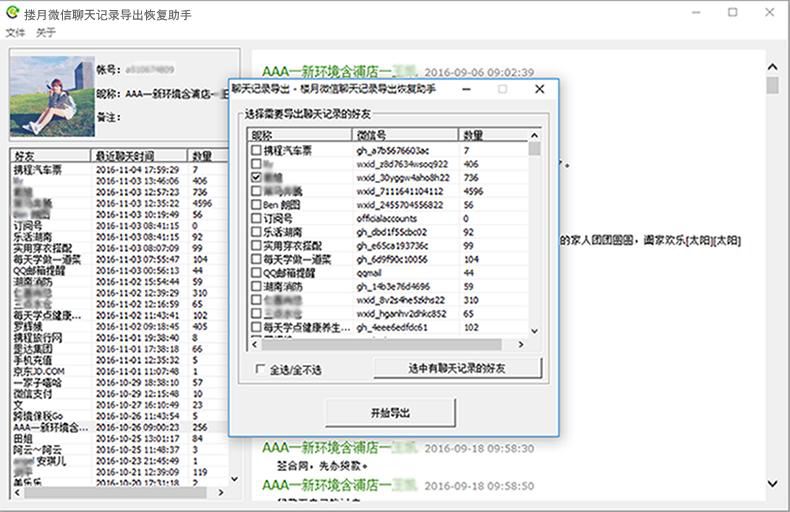The height and width of the screenshot is (512, 790).
Task: Tick the checkbox for Ben contact
Action: pos(256,205)
